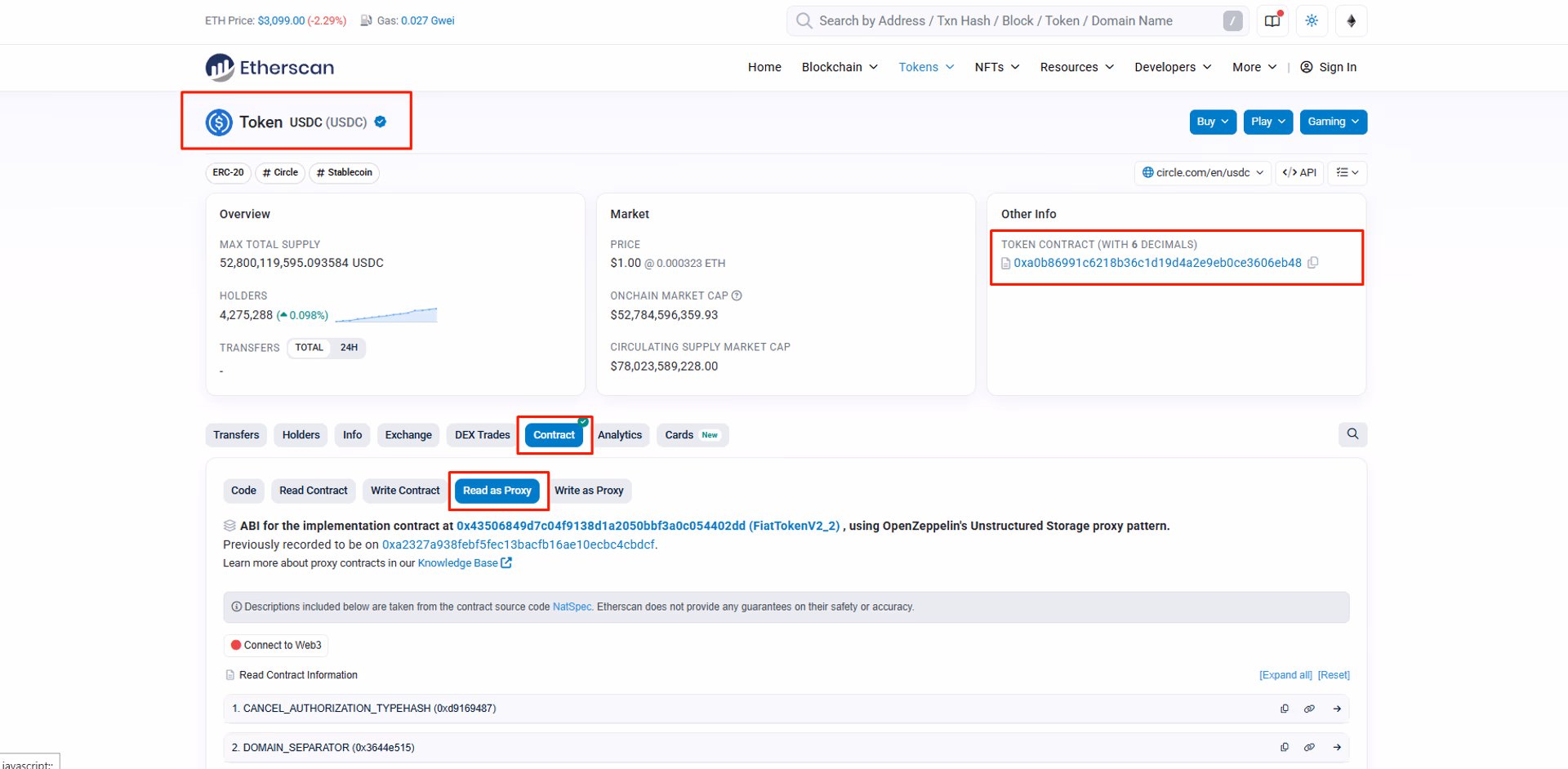Switch to the Transfers tab
This screenshot has width=1568, height=769.
point(236,435)
